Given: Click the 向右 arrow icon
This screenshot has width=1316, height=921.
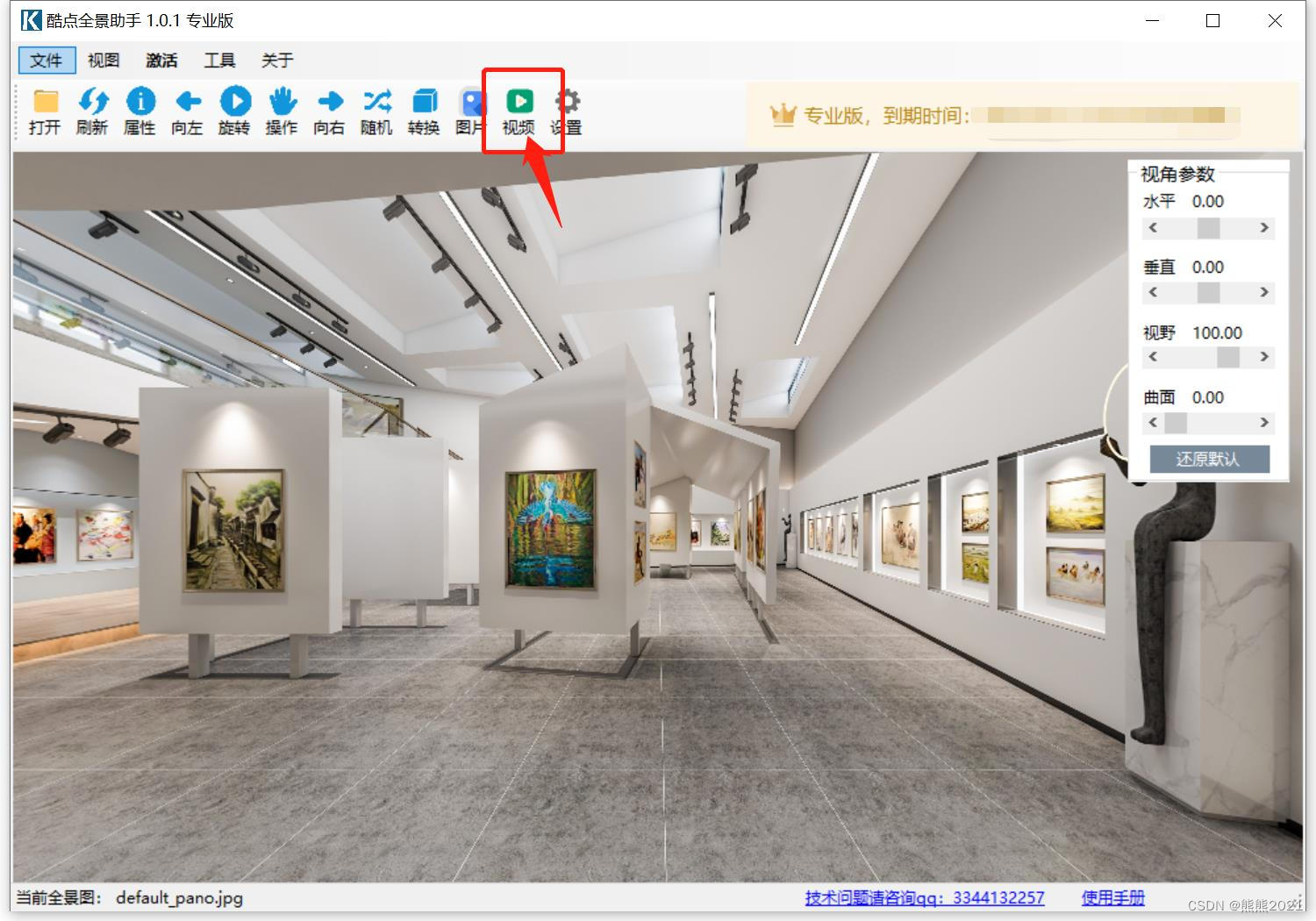Looking at the screenshot, I should click(x=330, y=103).
